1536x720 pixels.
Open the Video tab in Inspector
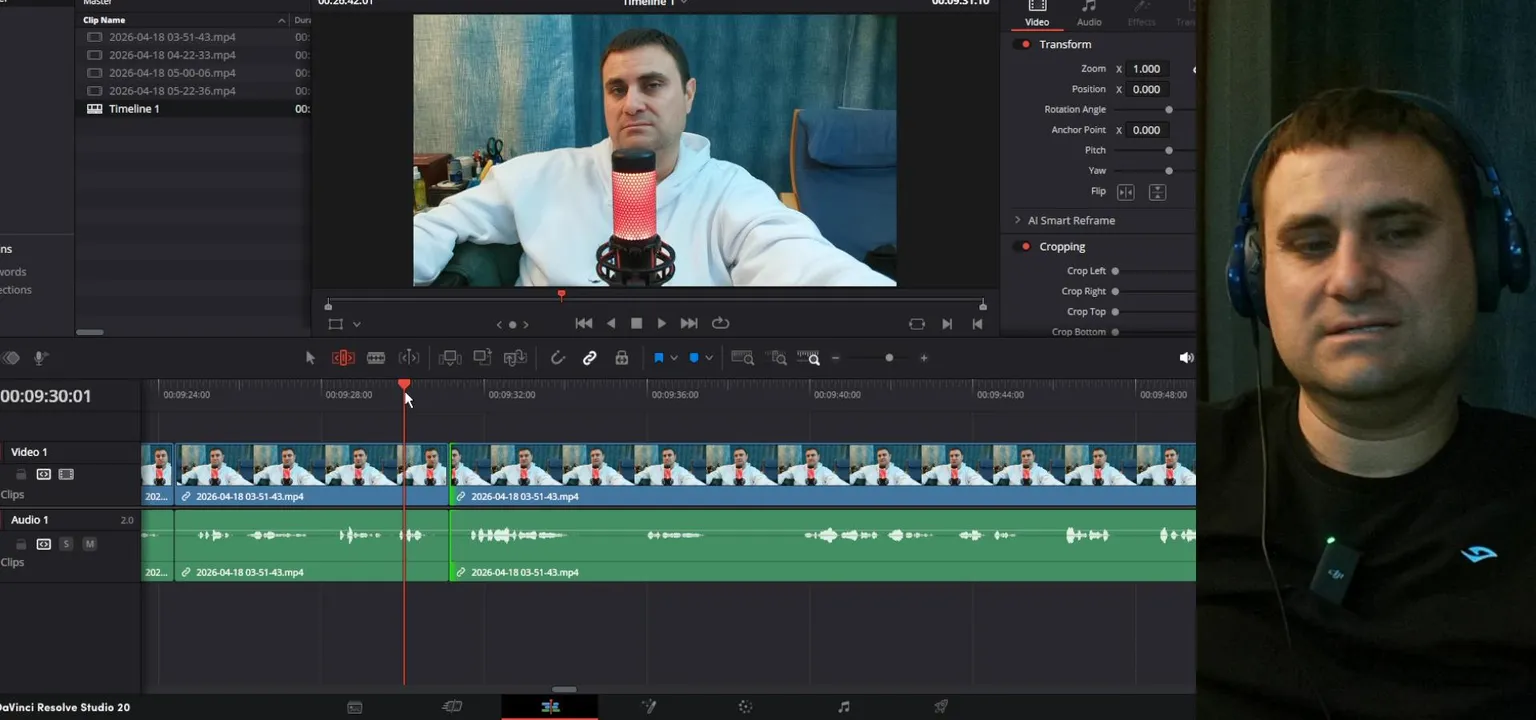(x=1037, y=14)
